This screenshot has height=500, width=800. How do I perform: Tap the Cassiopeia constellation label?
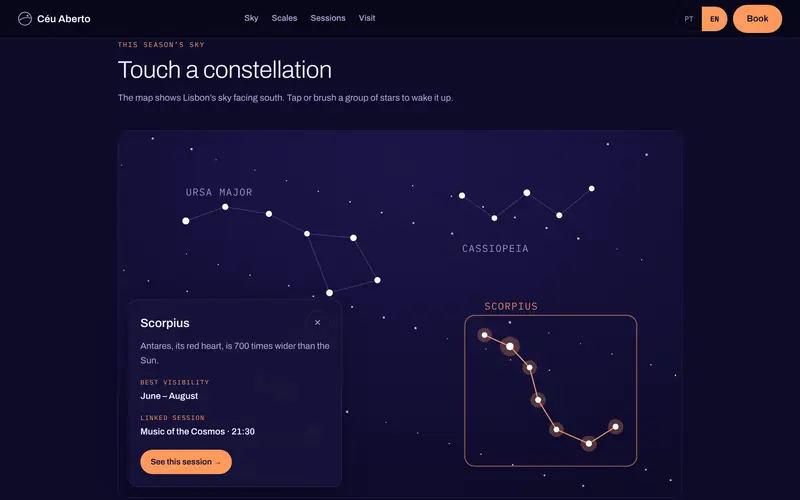click(495, 248)
